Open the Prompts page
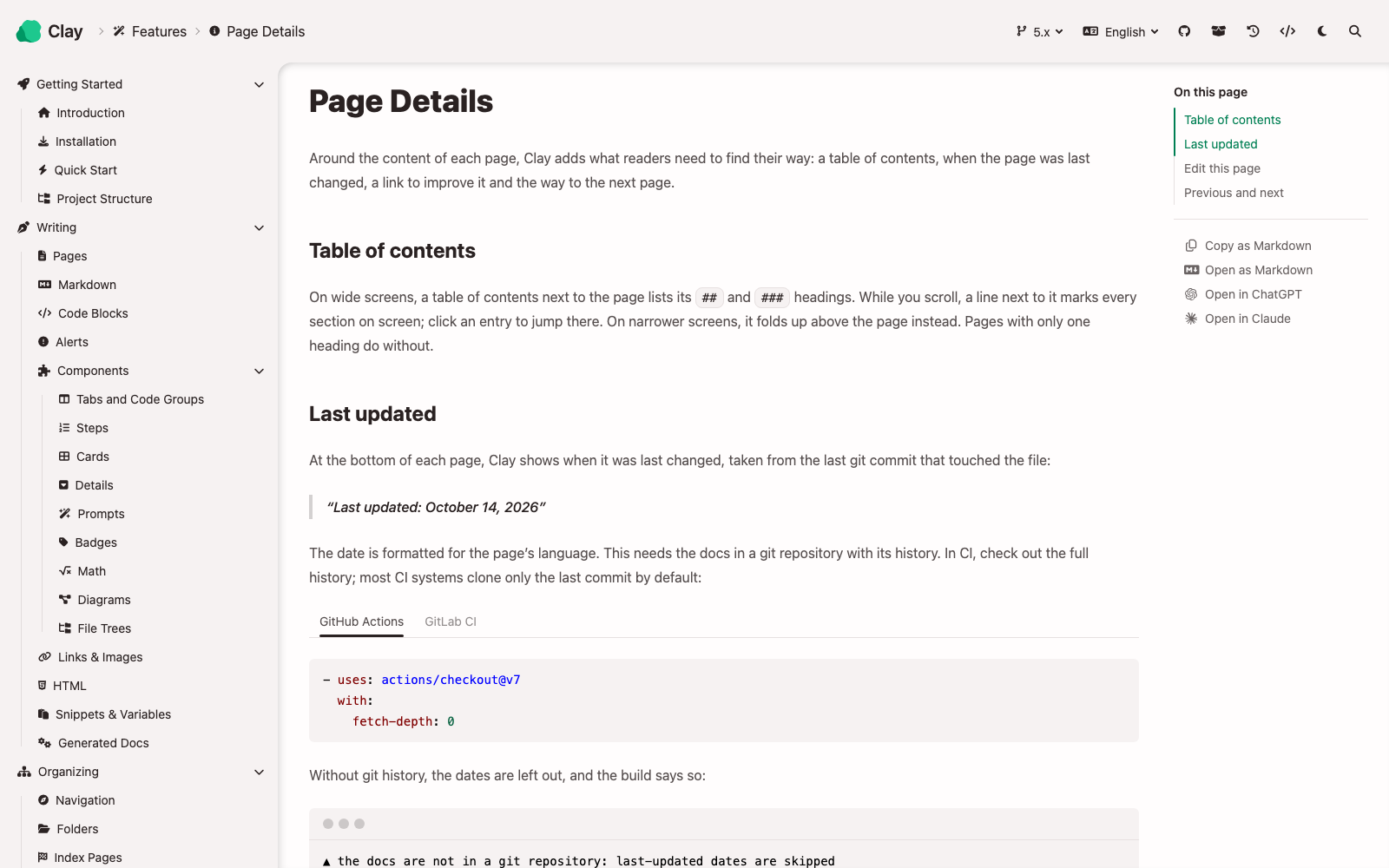 (91, 514)
